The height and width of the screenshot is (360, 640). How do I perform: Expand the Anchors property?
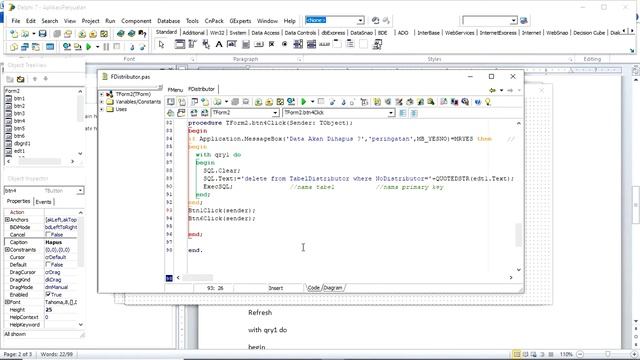point(7,220)
